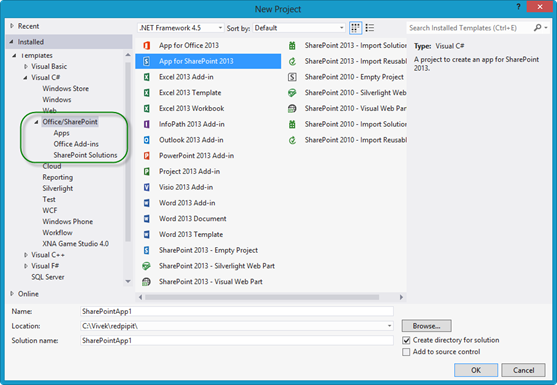
Task: Expand the Online section
Action: tap(12, 294)
